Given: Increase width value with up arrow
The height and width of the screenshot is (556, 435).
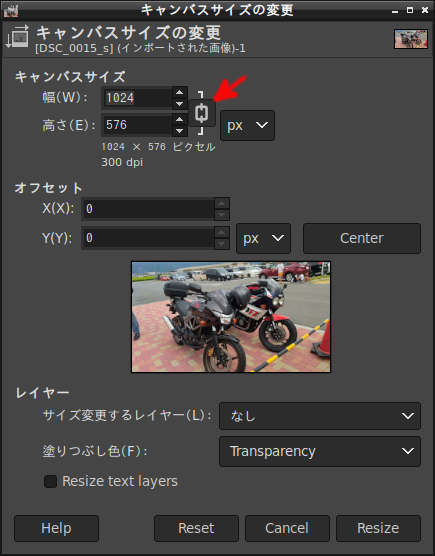Looking at the screenshot, I should [x=180, y=92].
